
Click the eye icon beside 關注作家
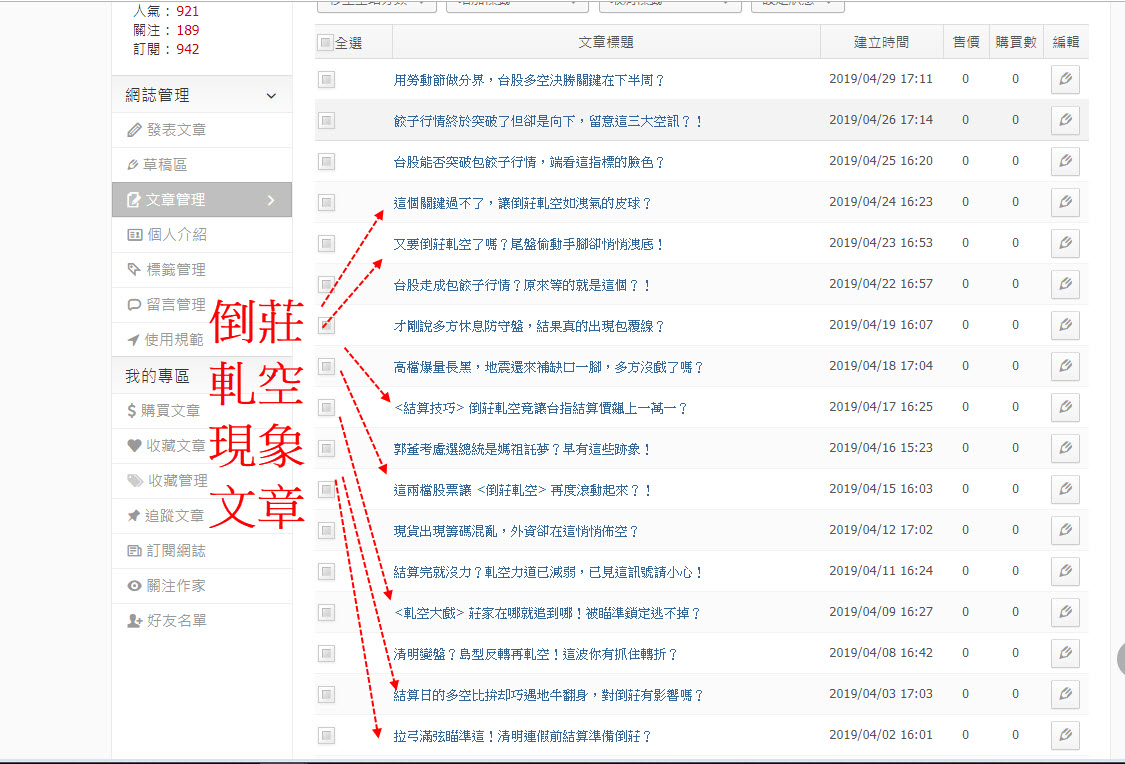click(134, 585)
